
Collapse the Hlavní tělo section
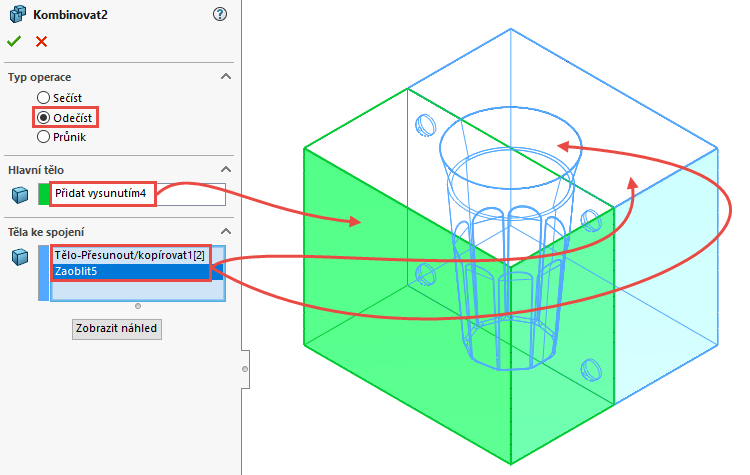point(226,169)
